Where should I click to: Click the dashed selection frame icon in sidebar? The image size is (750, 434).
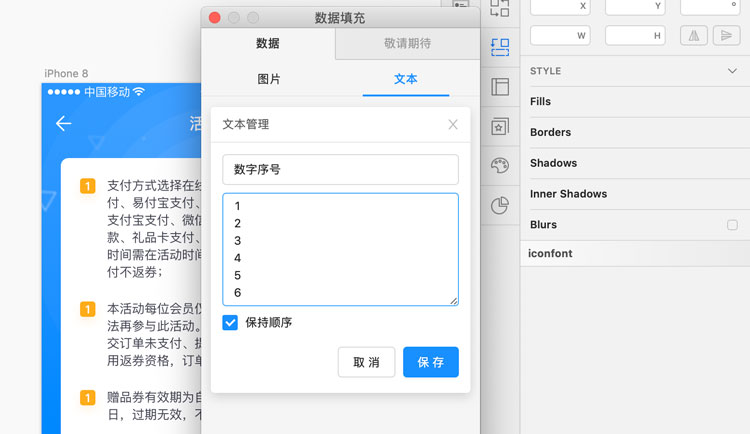point(500,46)
